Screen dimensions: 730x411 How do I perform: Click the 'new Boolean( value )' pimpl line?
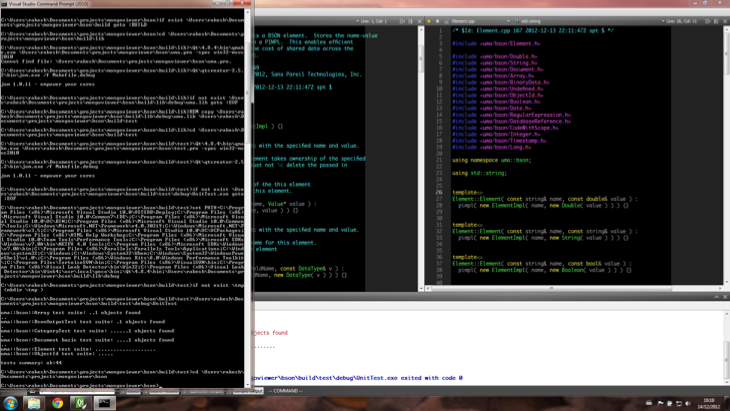click(x=545, y=270)
